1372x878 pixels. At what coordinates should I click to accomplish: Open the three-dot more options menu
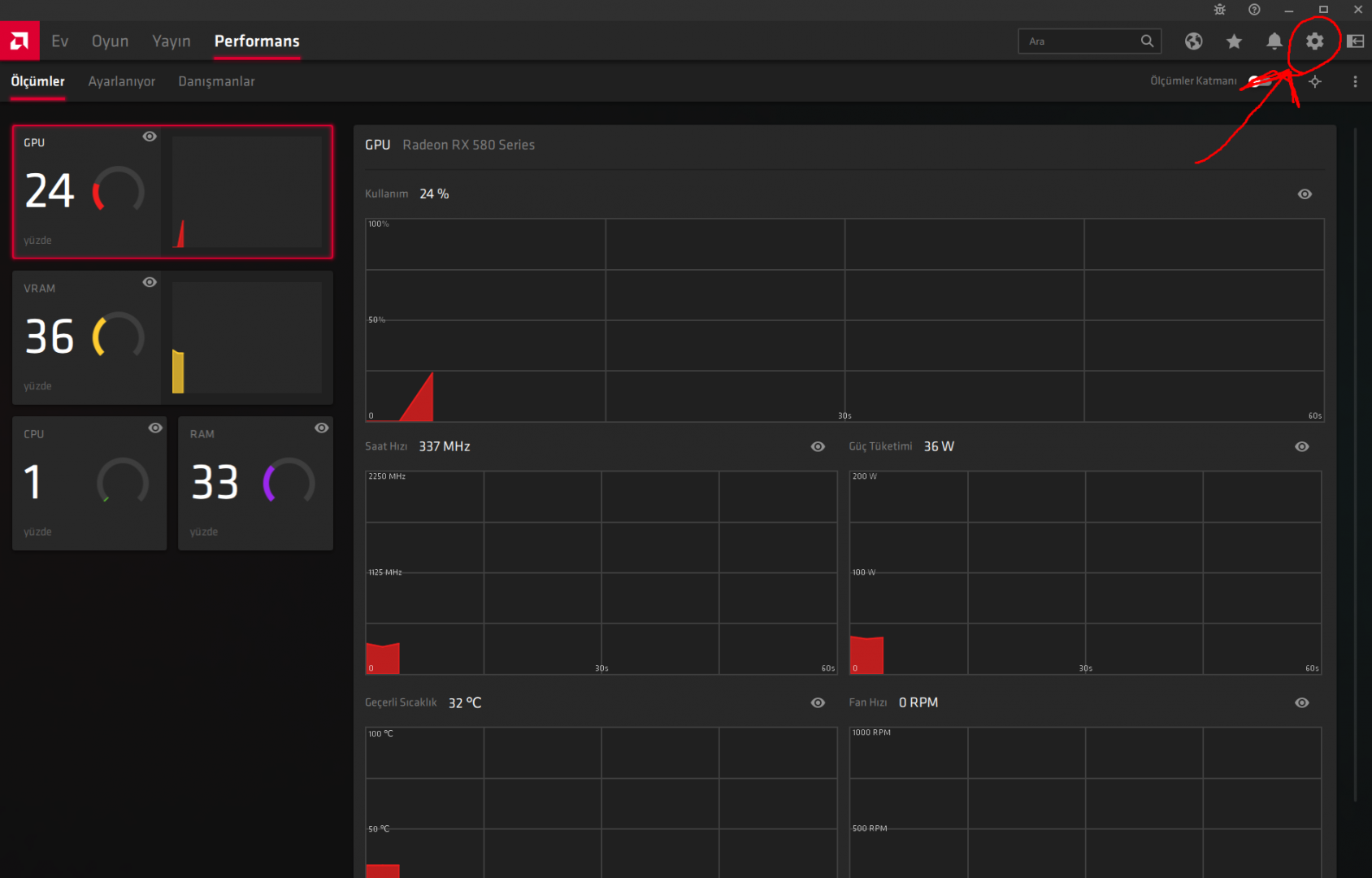pos(1355,81)
